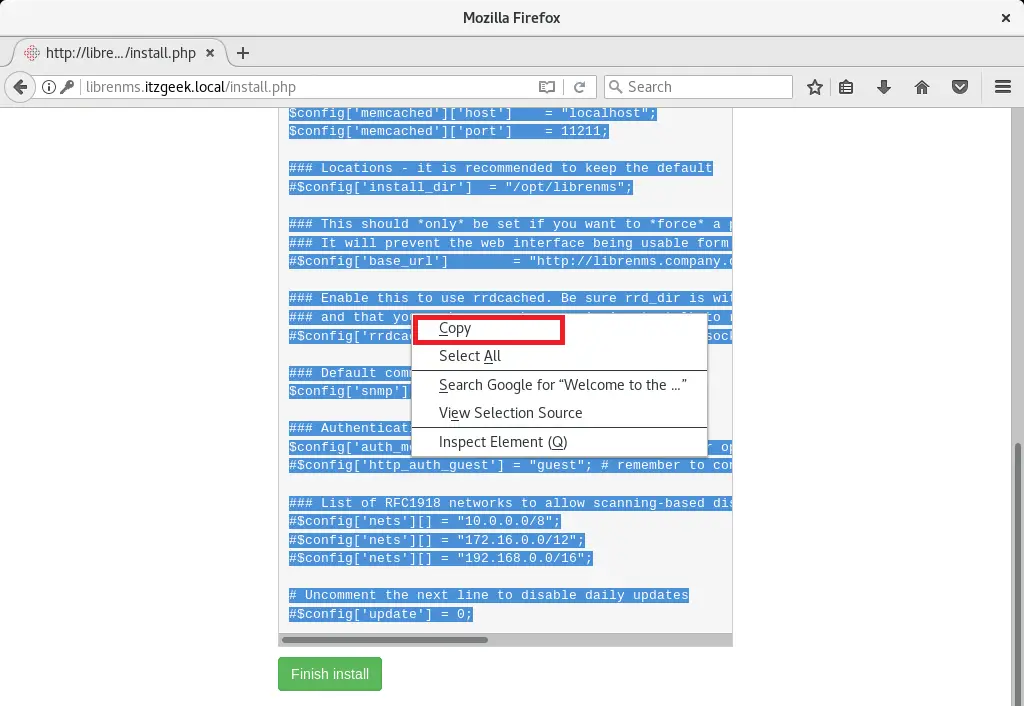Choose Select All from the context menu
The image size is (1024, 706).
559,356
